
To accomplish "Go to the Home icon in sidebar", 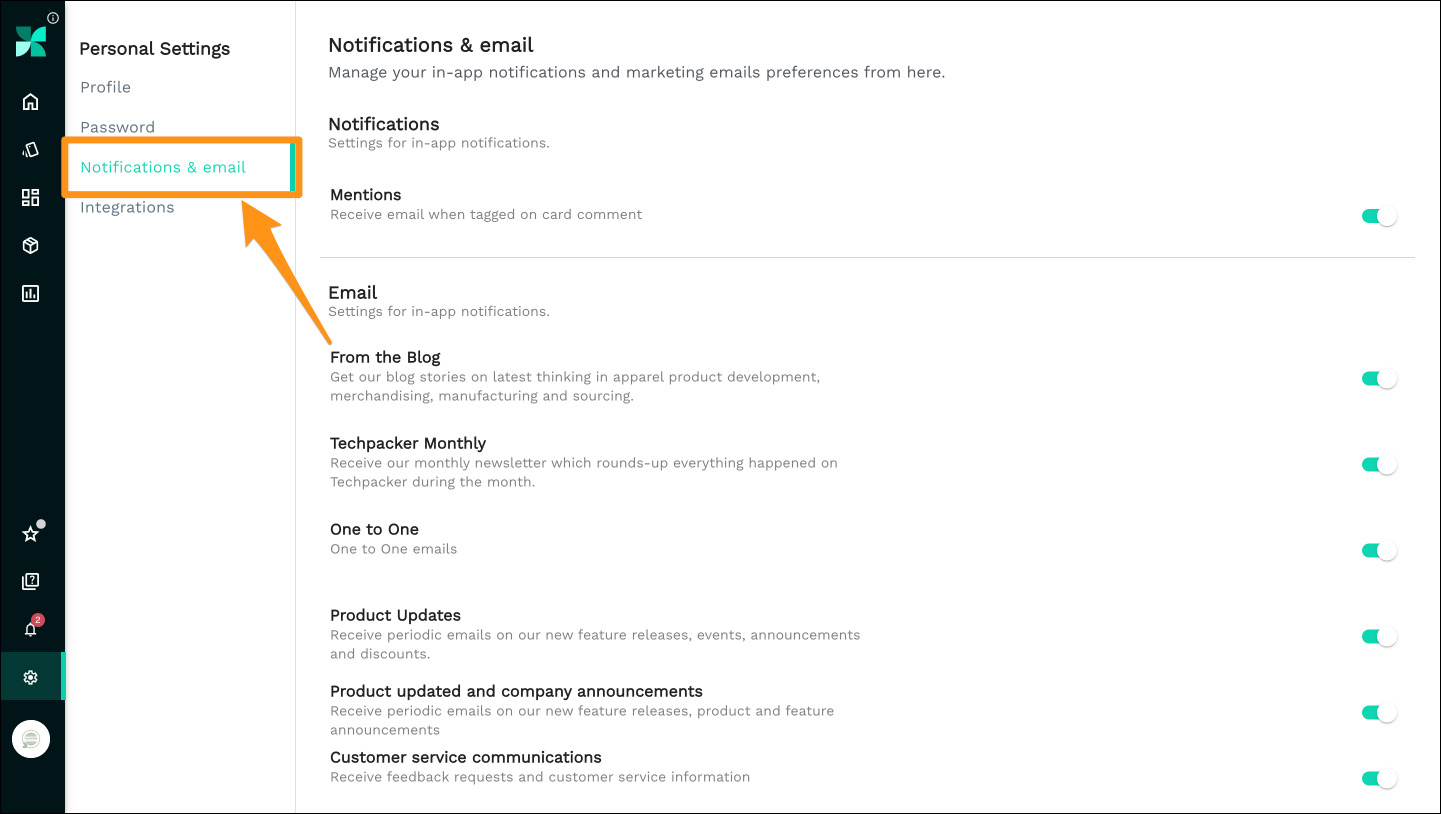I will (x=31, y=102).
